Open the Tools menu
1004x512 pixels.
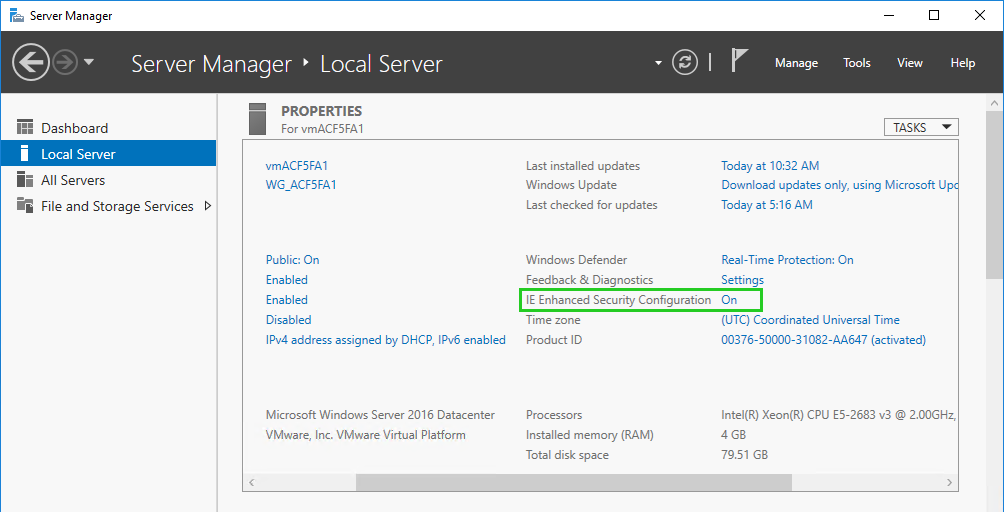pyautogui.click(x=856, y=63)
